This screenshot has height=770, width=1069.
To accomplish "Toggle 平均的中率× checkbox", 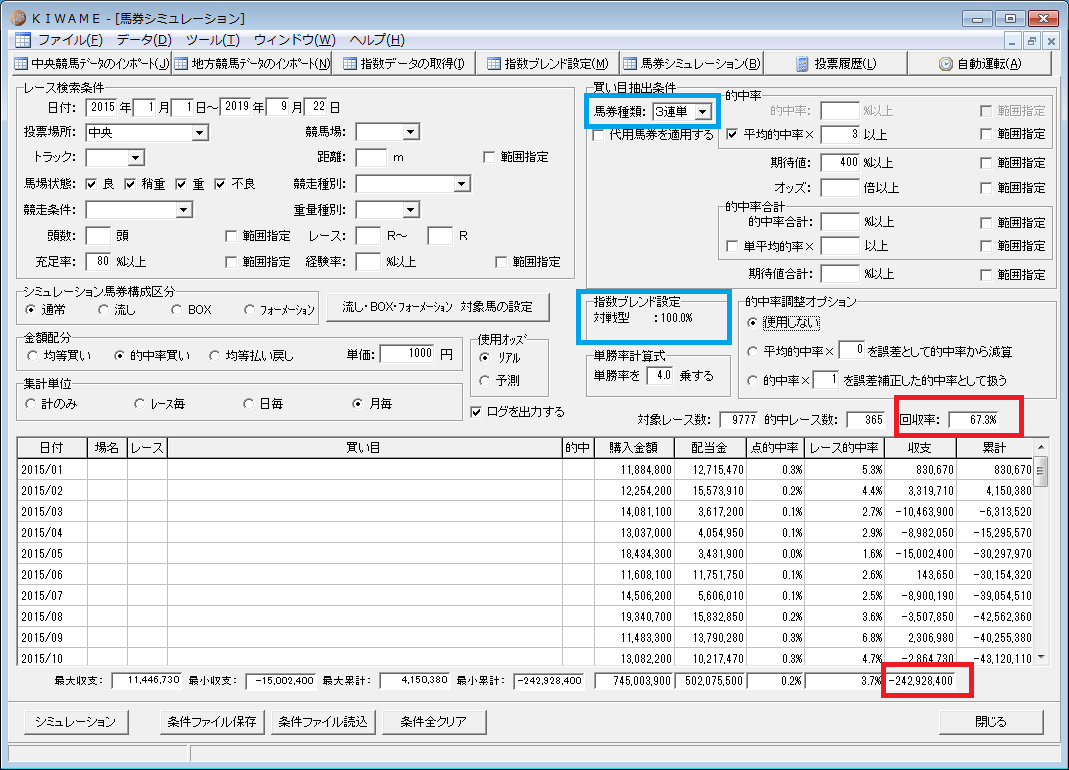I will [732, 134].
